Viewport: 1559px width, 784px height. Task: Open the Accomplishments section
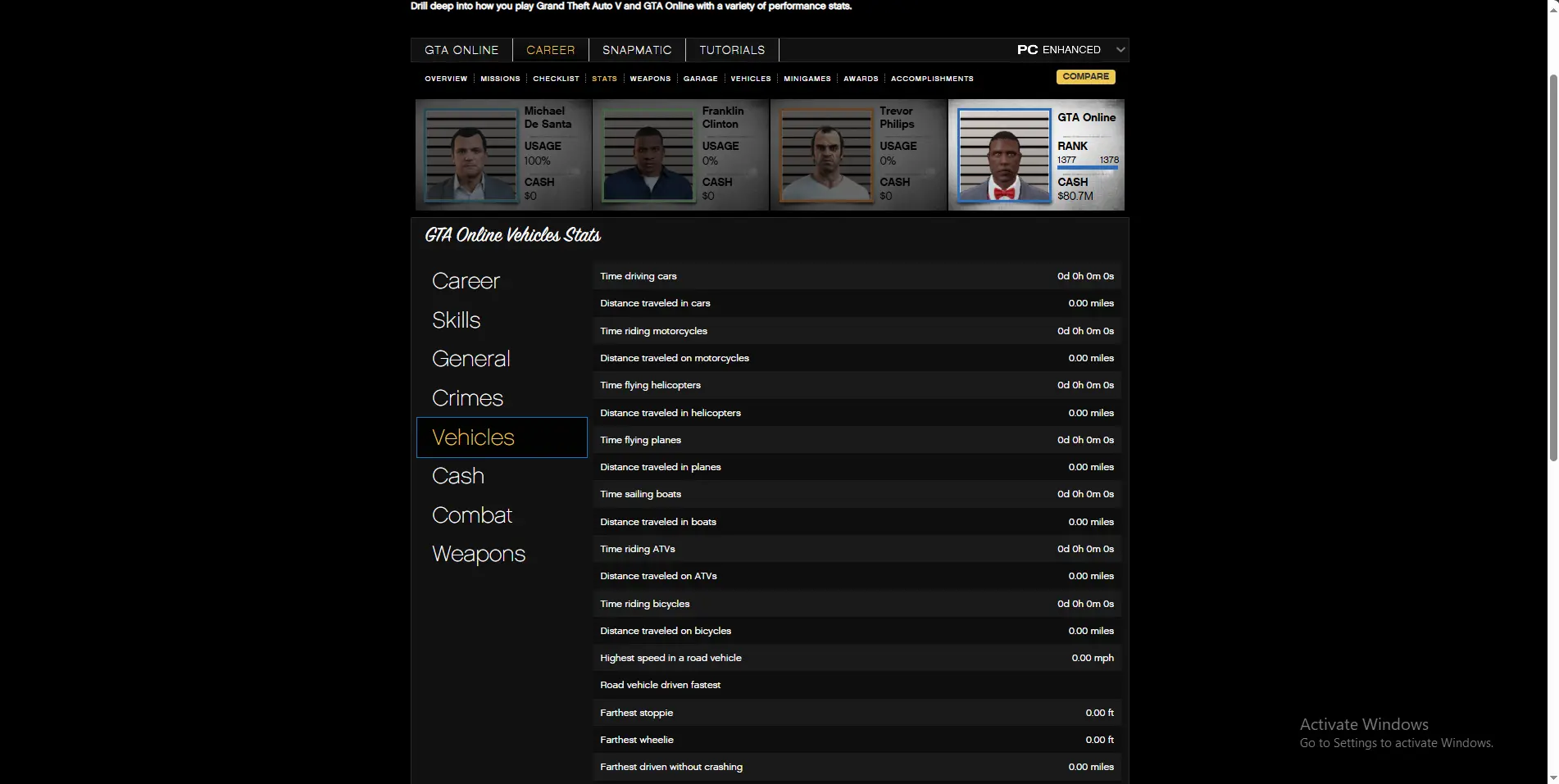coord(932,79)
